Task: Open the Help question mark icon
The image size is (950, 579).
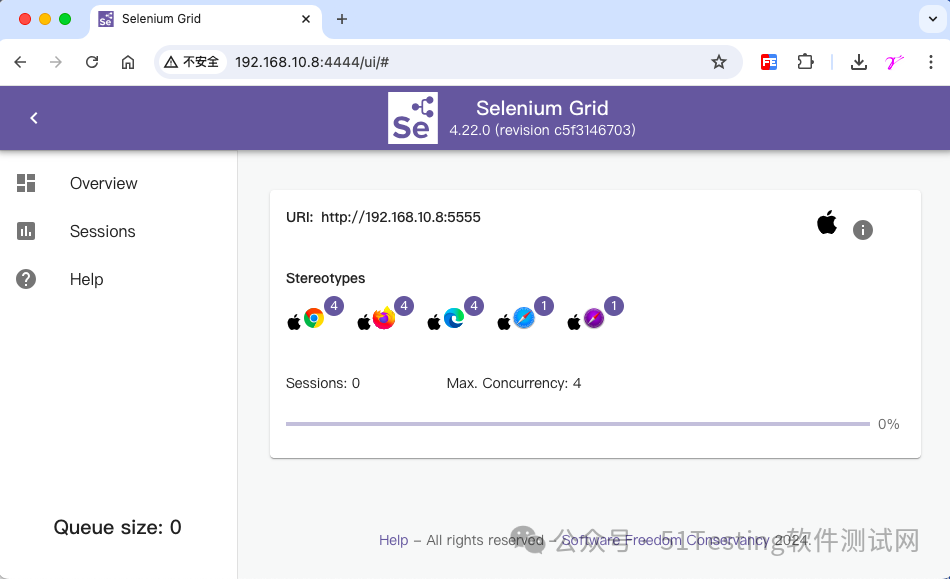Action: point(26,279)
